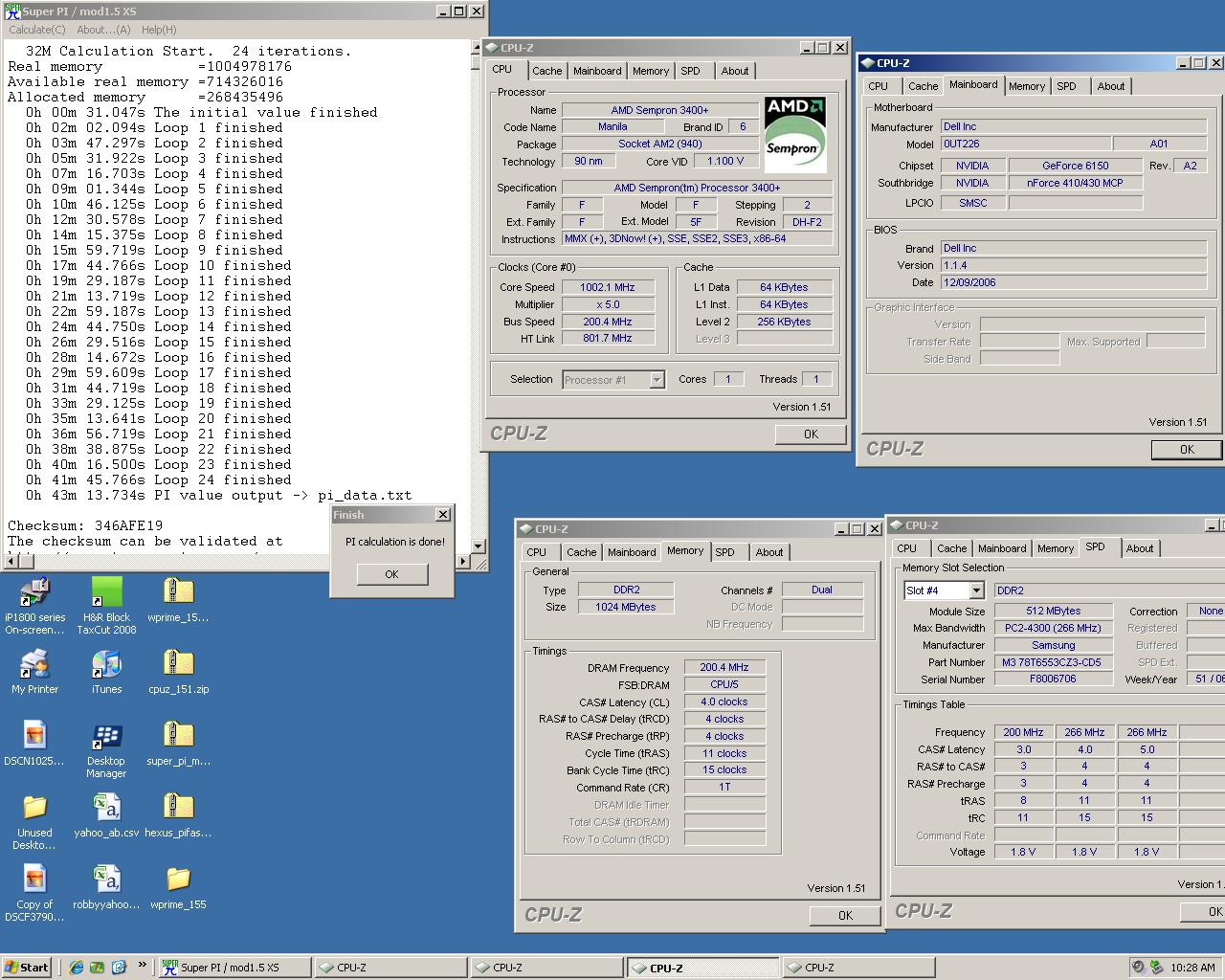Image resolution: width=1225 pixels, height=980 pixels.
Task: Select SPD tab in the CPU-Z Memory window
Action: point(725,552)
